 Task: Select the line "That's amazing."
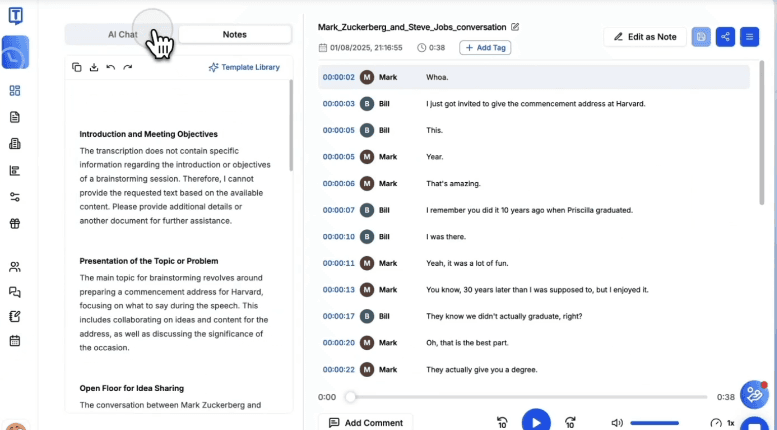point(453,184)
